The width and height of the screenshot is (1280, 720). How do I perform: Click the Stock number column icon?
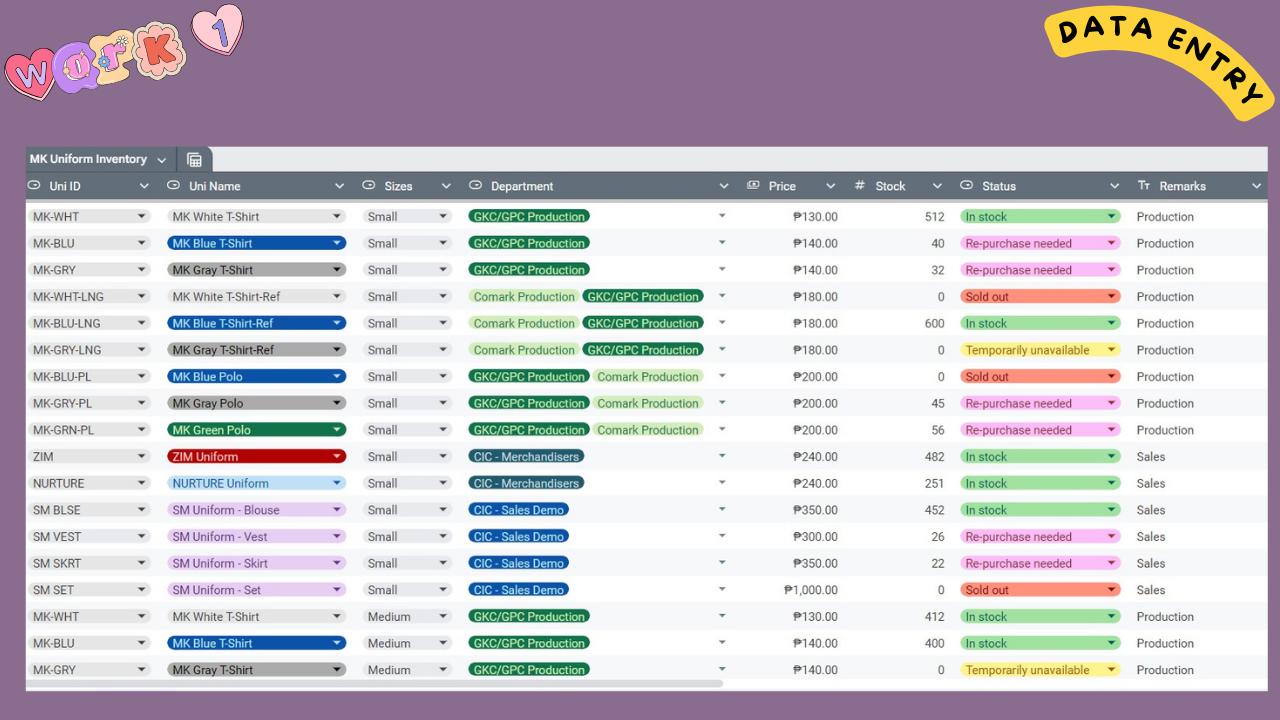point(860,186)
